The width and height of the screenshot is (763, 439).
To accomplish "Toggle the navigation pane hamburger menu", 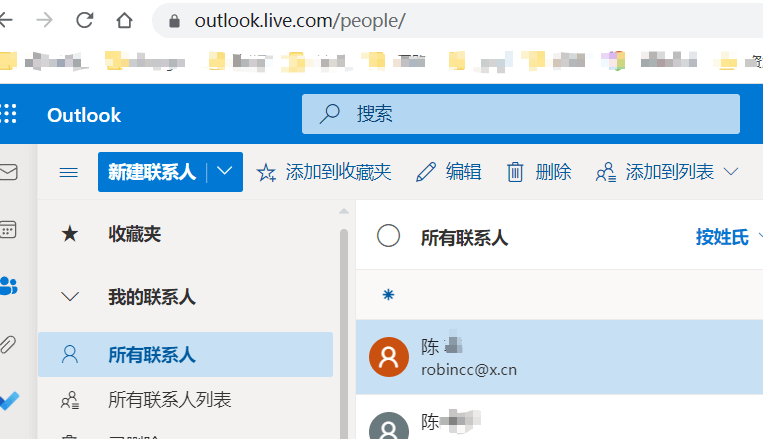I will coord(69,172).
